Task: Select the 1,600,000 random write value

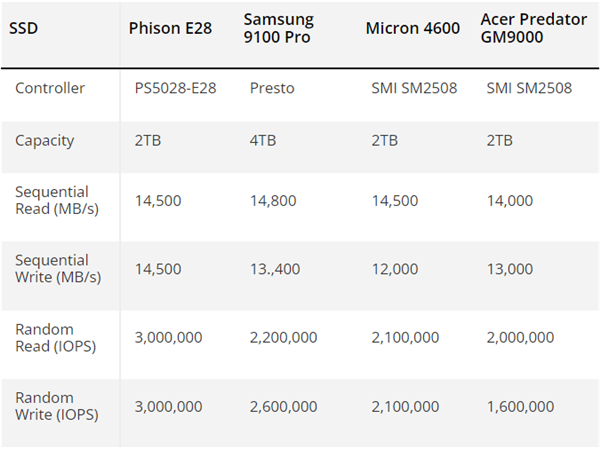Action: tap(520, 406)
